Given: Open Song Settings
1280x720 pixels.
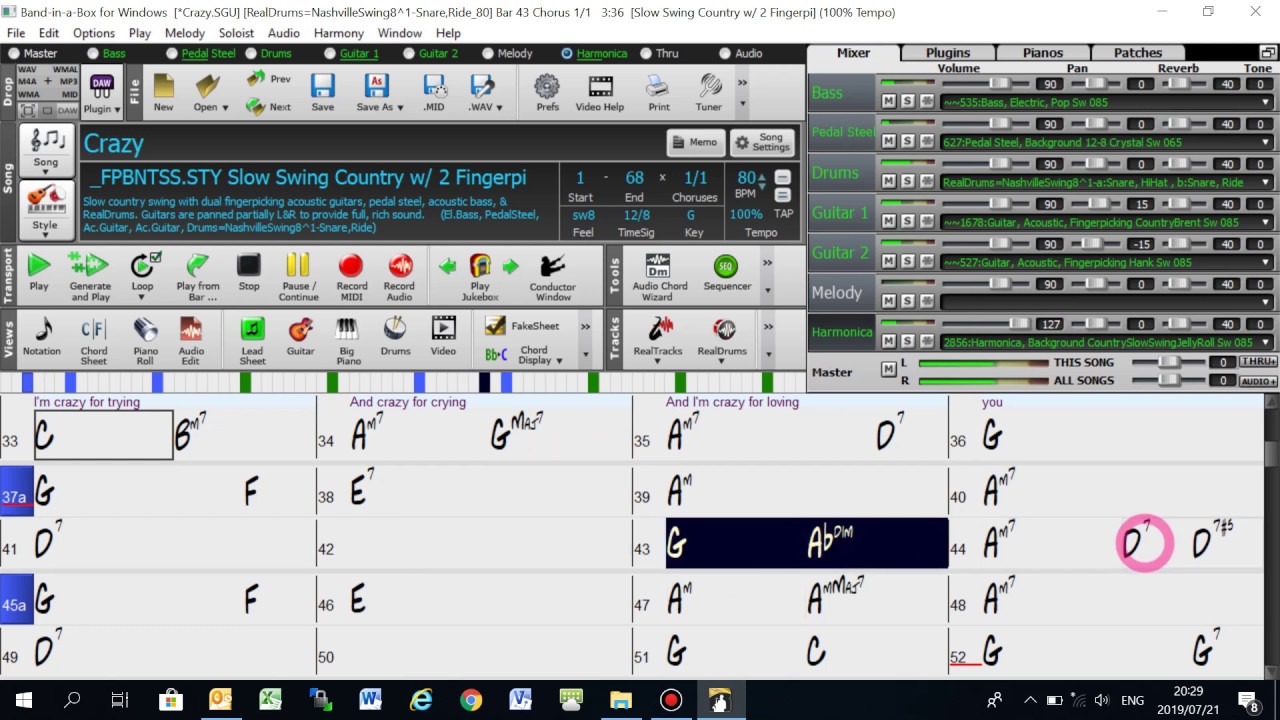Looking at the screenshot, I should coord(762,142).
